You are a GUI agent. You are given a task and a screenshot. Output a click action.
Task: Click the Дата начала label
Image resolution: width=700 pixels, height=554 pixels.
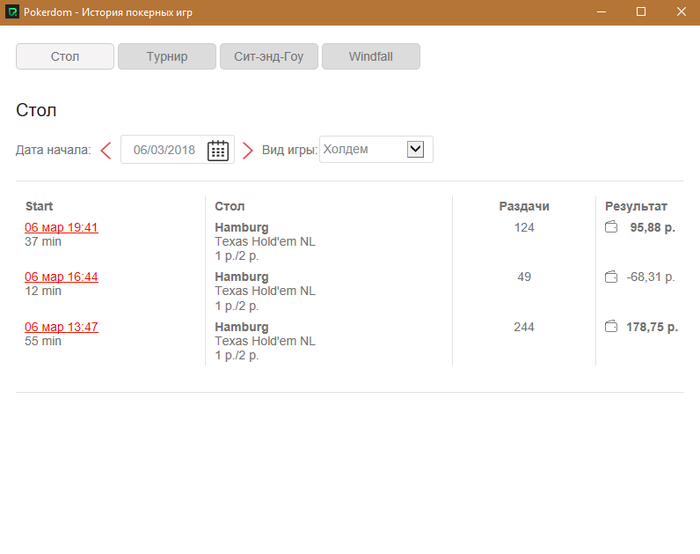[x=53, y=150]
